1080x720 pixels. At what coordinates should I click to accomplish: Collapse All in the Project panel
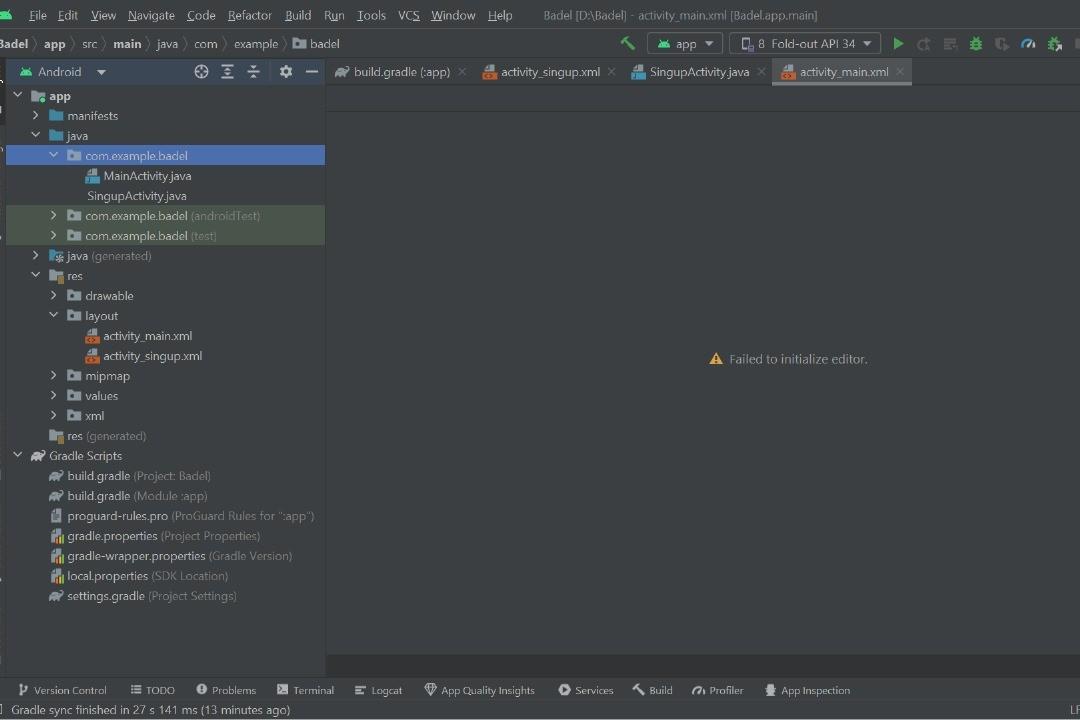click(x=253, y=71)
